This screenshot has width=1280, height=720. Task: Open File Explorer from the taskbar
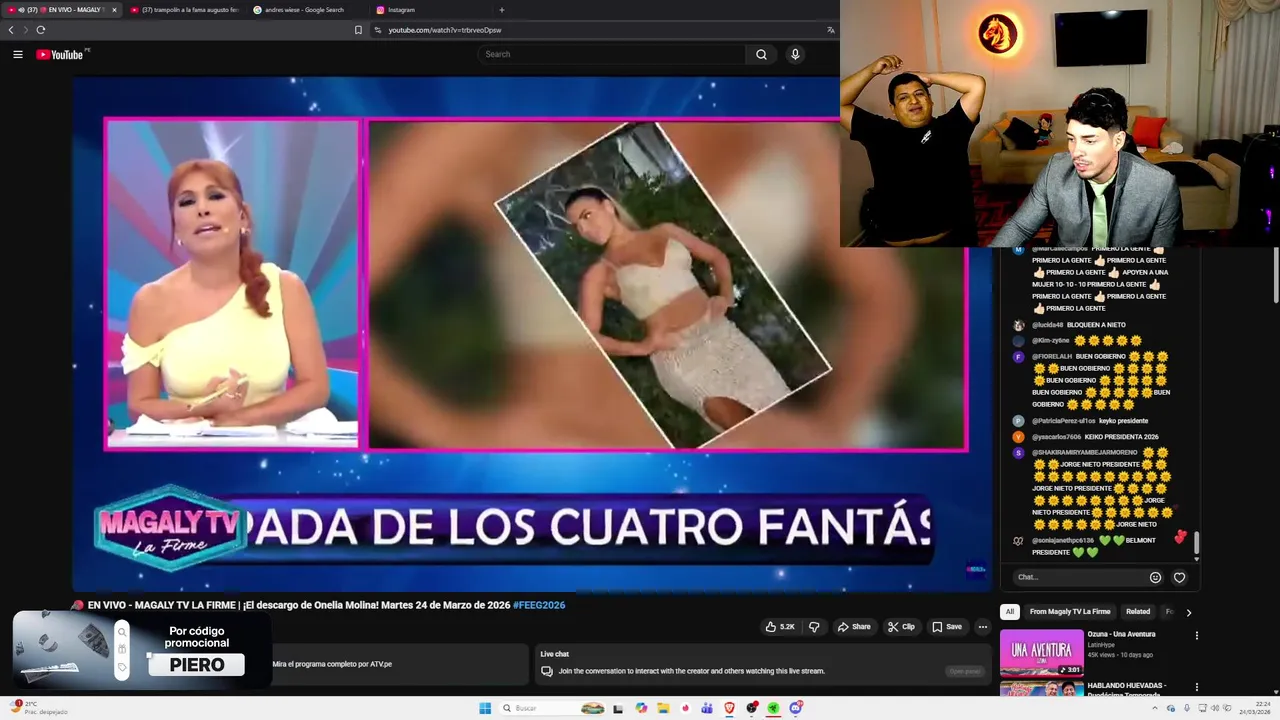tap(663, 708)
